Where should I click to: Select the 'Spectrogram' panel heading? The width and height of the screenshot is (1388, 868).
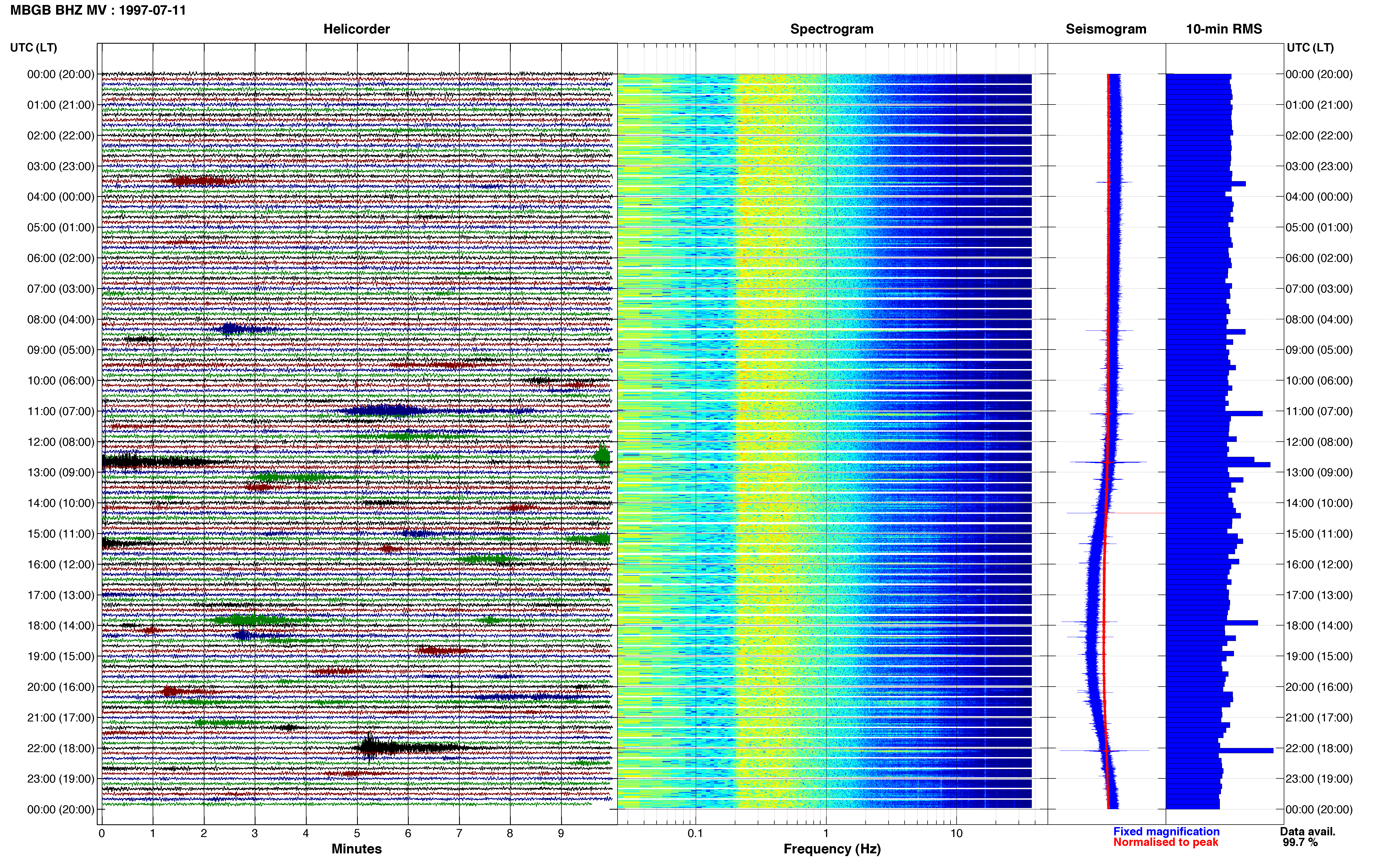[832, 29]
